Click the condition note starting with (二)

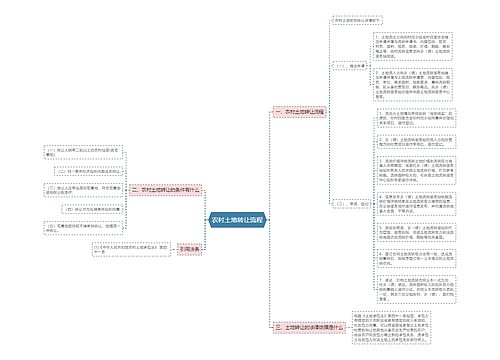click(x=88, y=171)
